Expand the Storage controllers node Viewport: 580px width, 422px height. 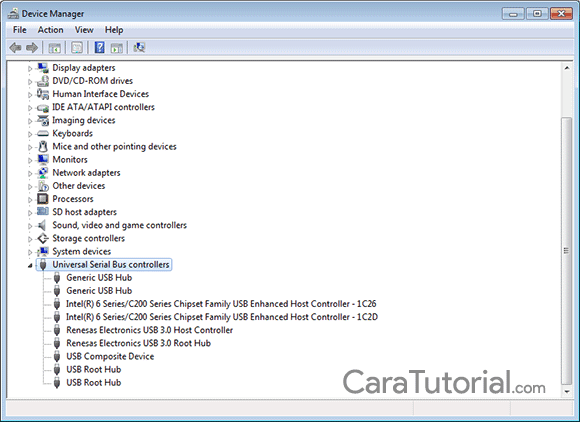(30, 239)
